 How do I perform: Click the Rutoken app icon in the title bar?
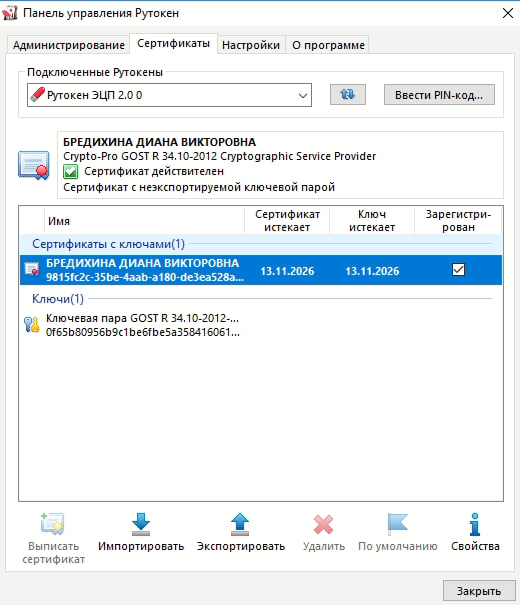tap(10, 13)
